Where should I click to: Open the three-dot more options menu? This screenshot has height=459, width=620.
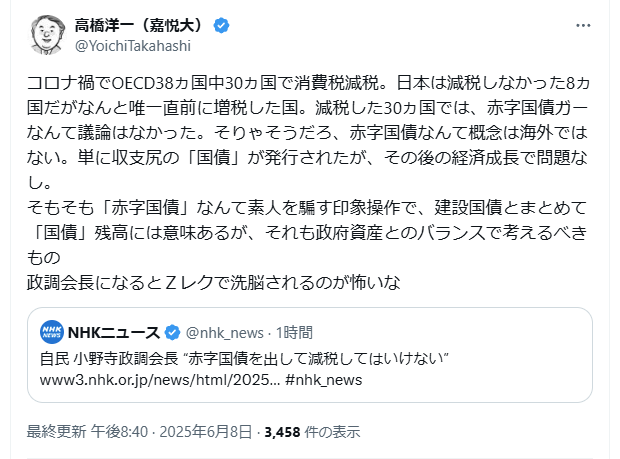583,26
